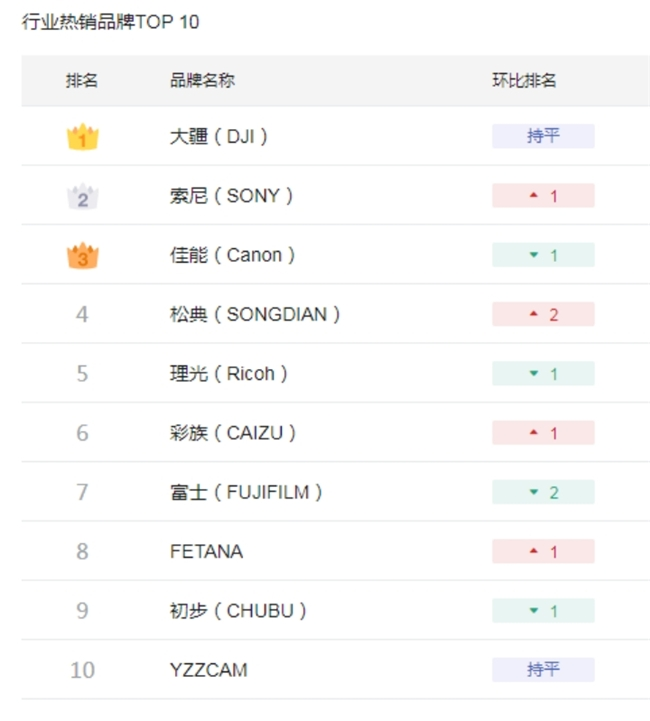Select the 松典 (SONGDIAN) brand name
This screenshot has width=650, height=721.
(x=255, y=314)
